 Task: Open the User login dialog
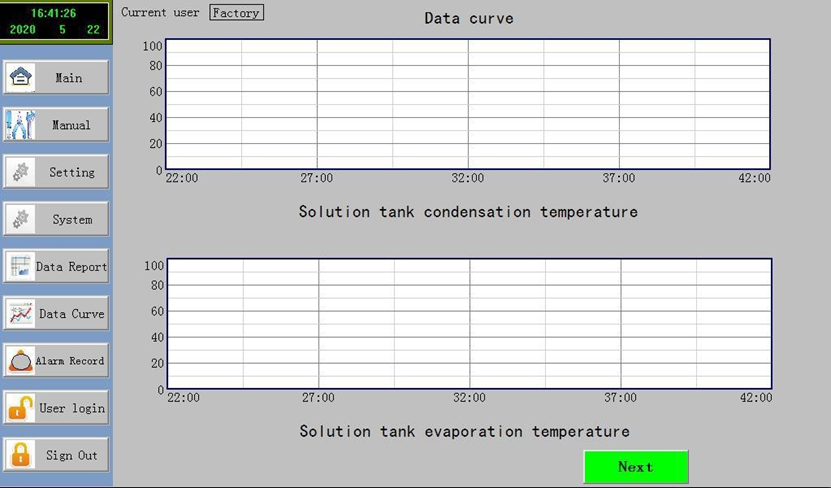[56, 408]
